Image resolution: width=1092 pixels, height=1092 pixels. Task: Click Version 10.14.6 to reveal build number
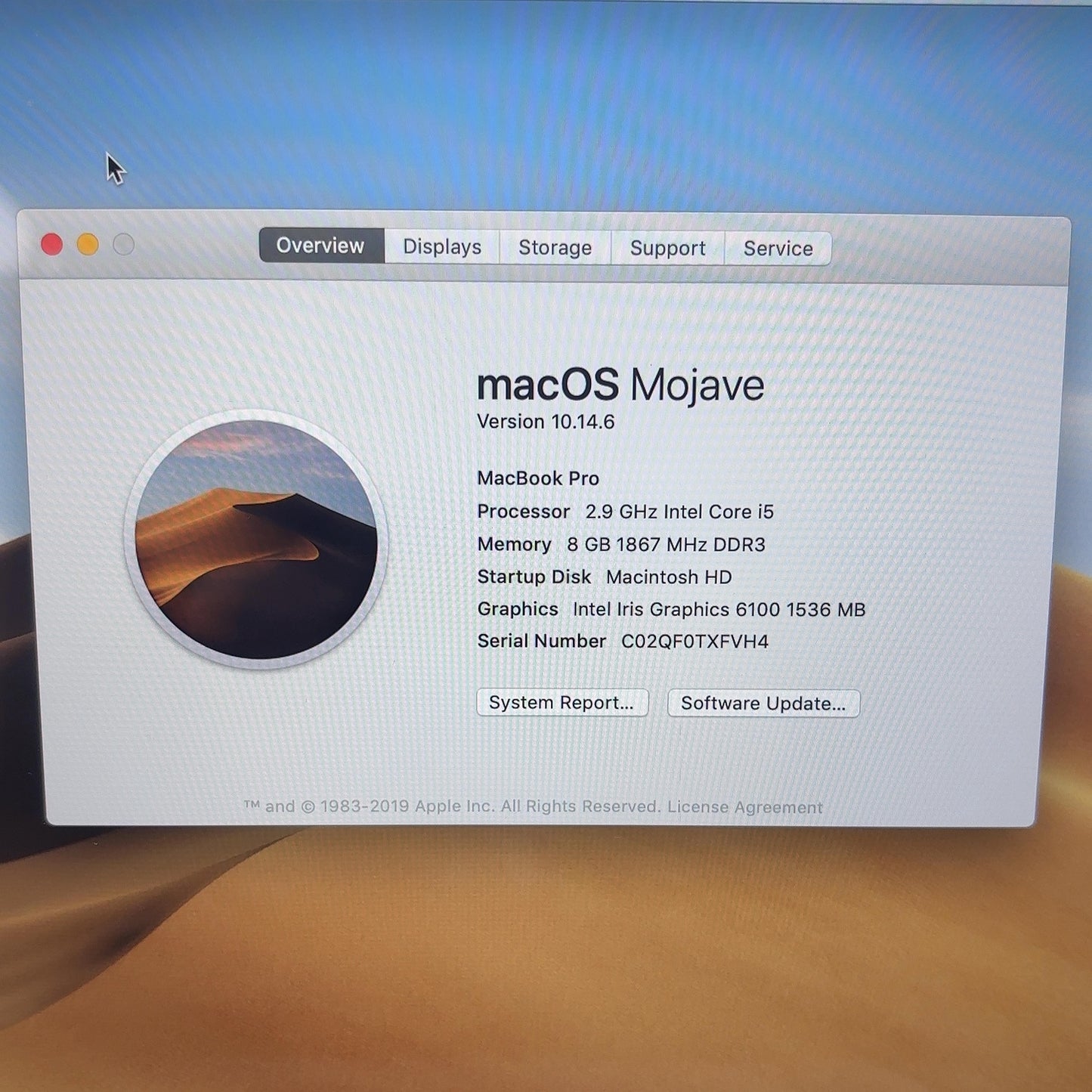[546, 422]
